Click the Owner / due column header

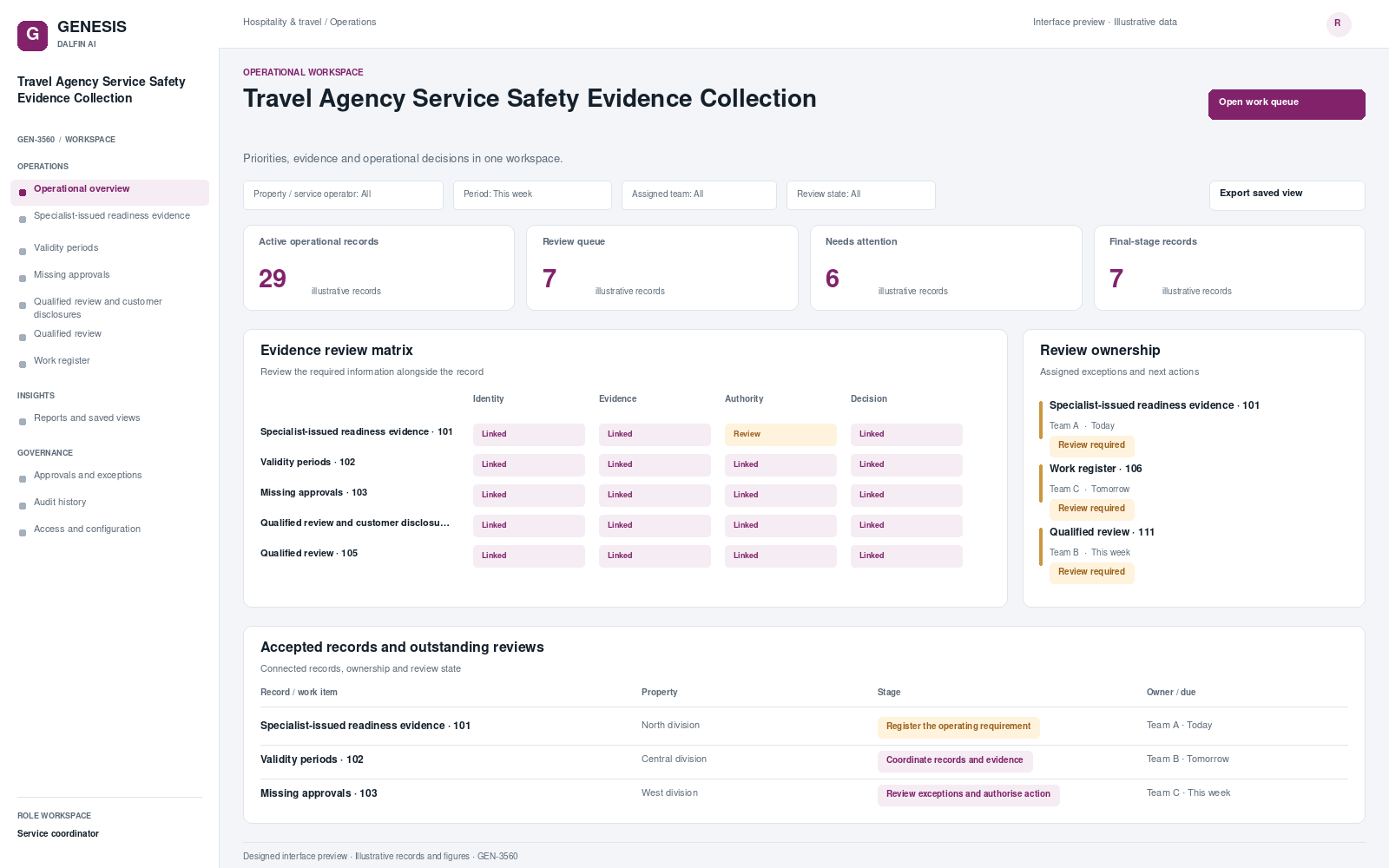pyautogui.click(x=1171, y=693)
